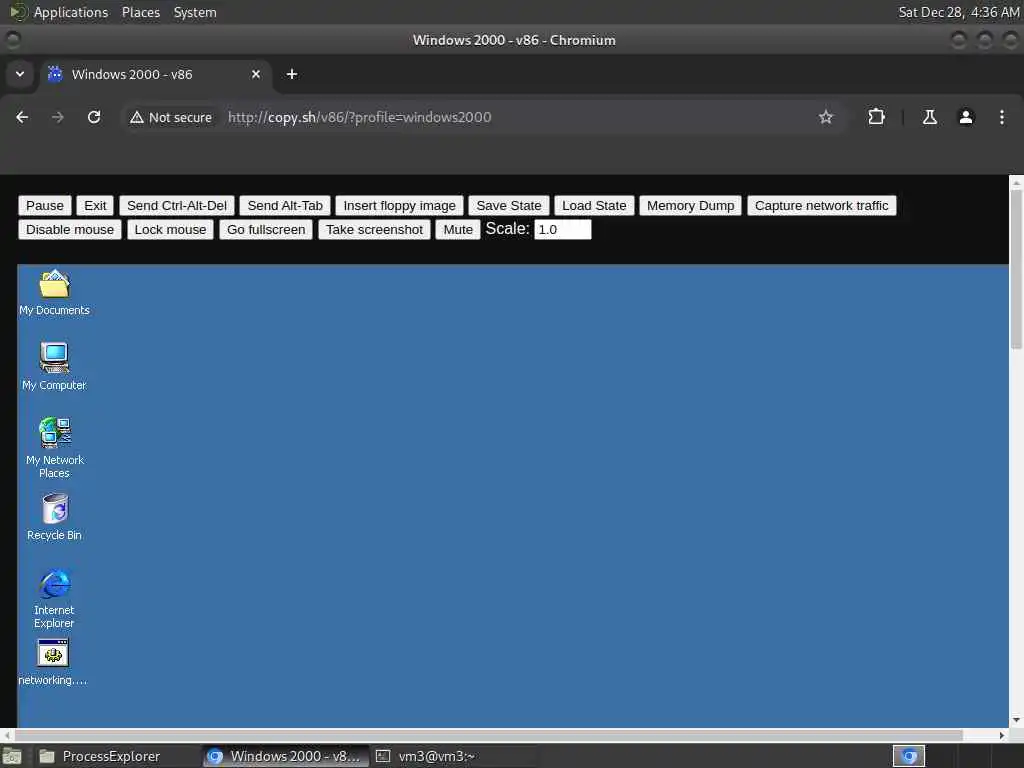This screenshot has width=1024, height=768.
Task: Click the Save State button
Action: pyautogui.click(x=509, y=206)
